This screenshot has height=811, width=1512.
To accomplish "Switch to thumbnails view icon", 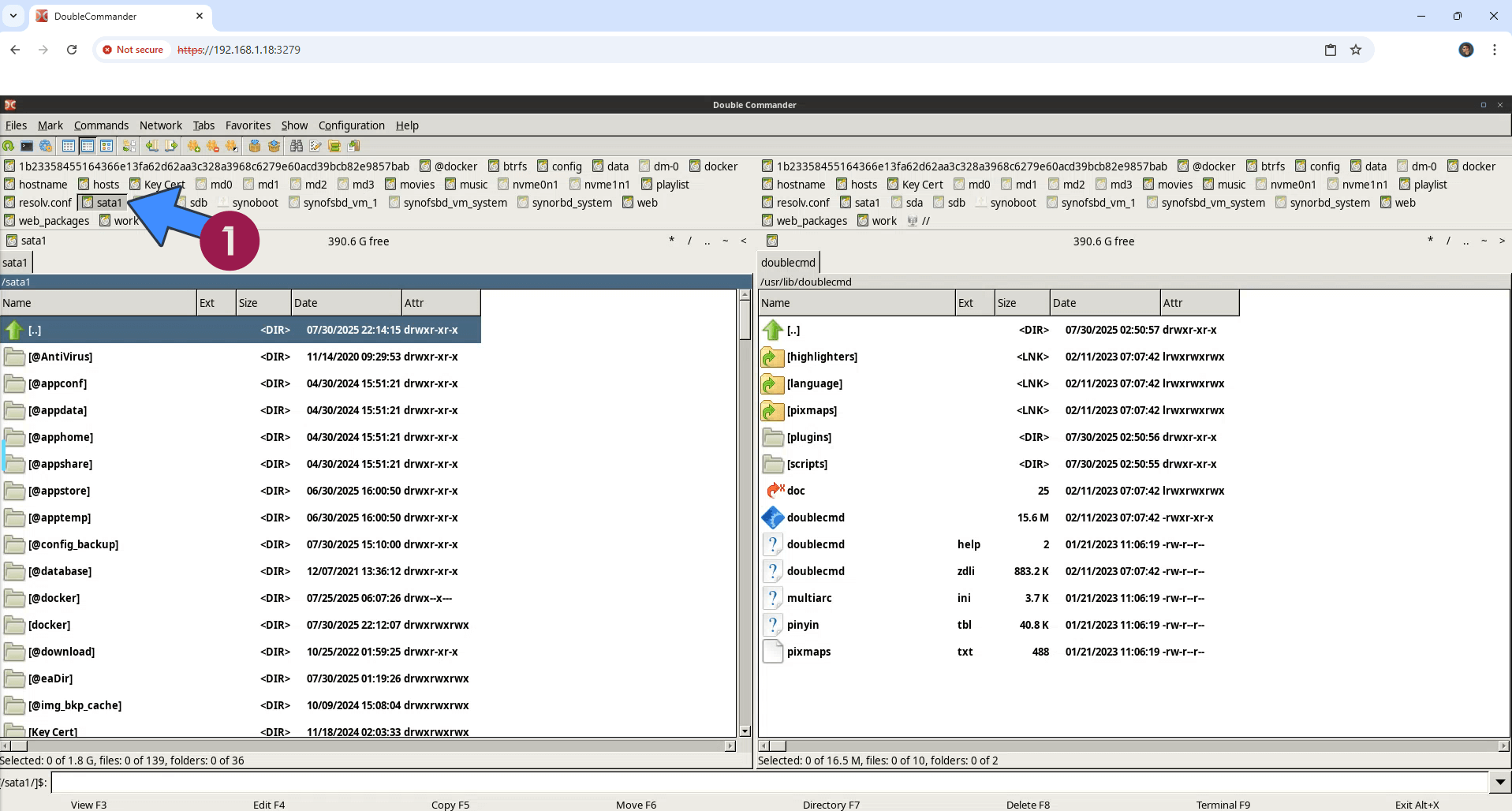I will (x=106, y=146).
